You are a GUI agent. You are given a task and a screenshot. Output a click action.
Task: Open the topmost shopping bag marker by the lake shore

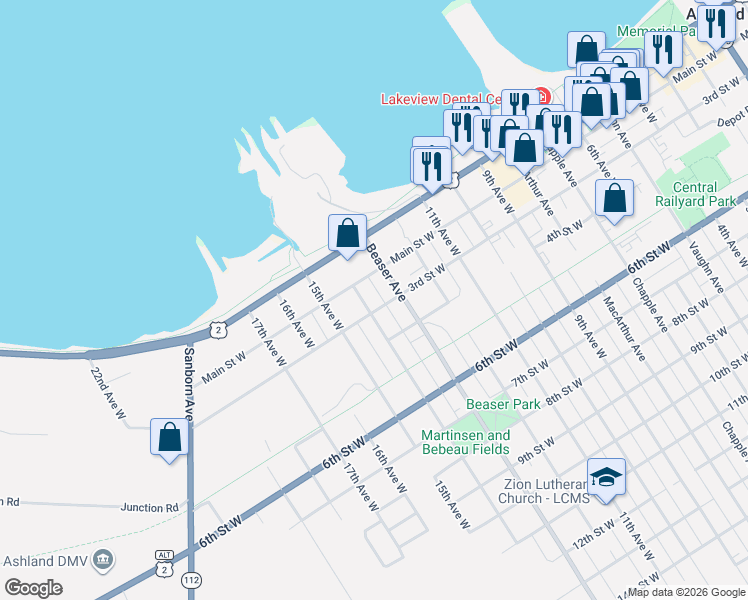tap(586, 48)
